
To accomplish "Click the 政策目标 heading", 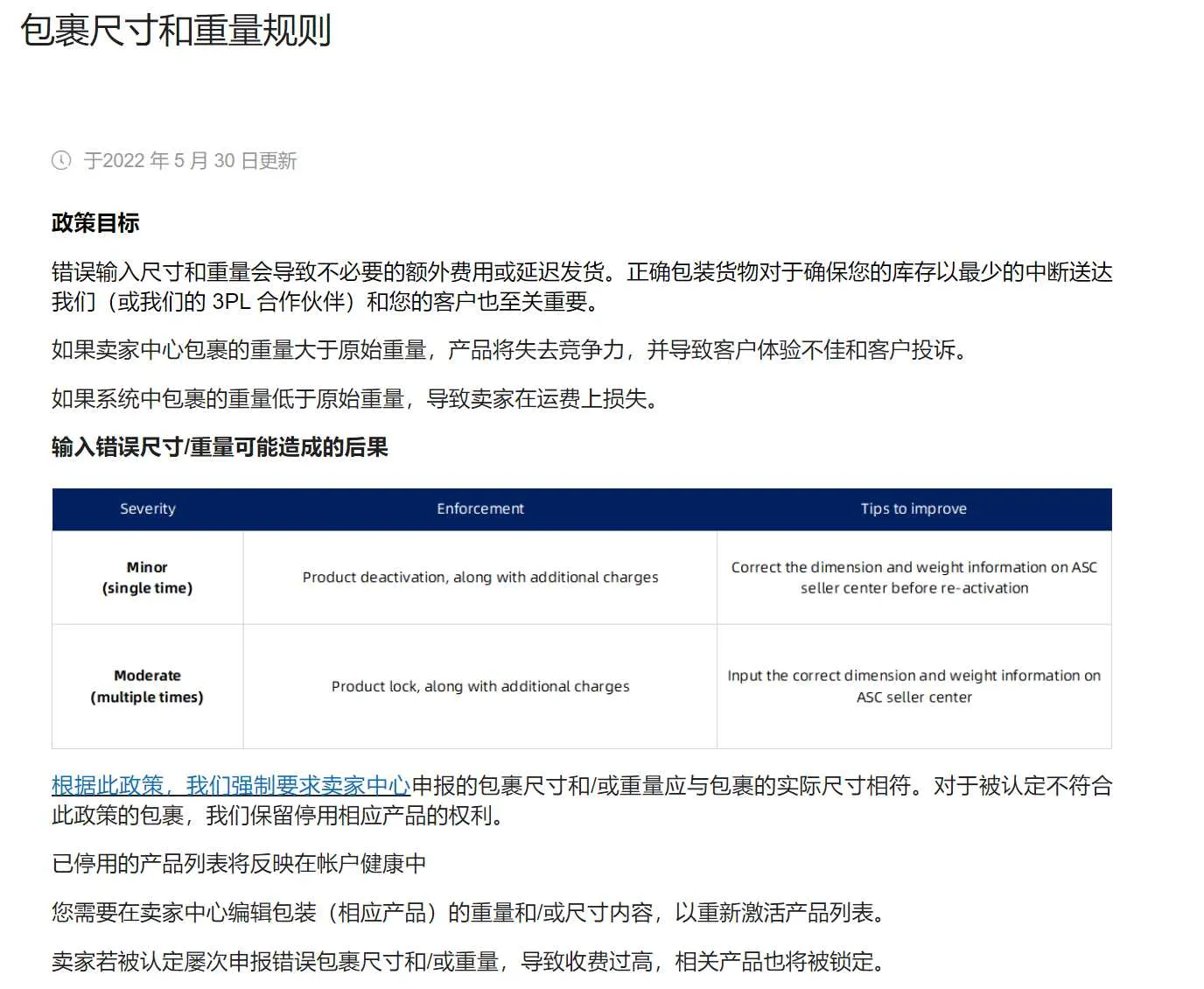I will click(94, 223).
